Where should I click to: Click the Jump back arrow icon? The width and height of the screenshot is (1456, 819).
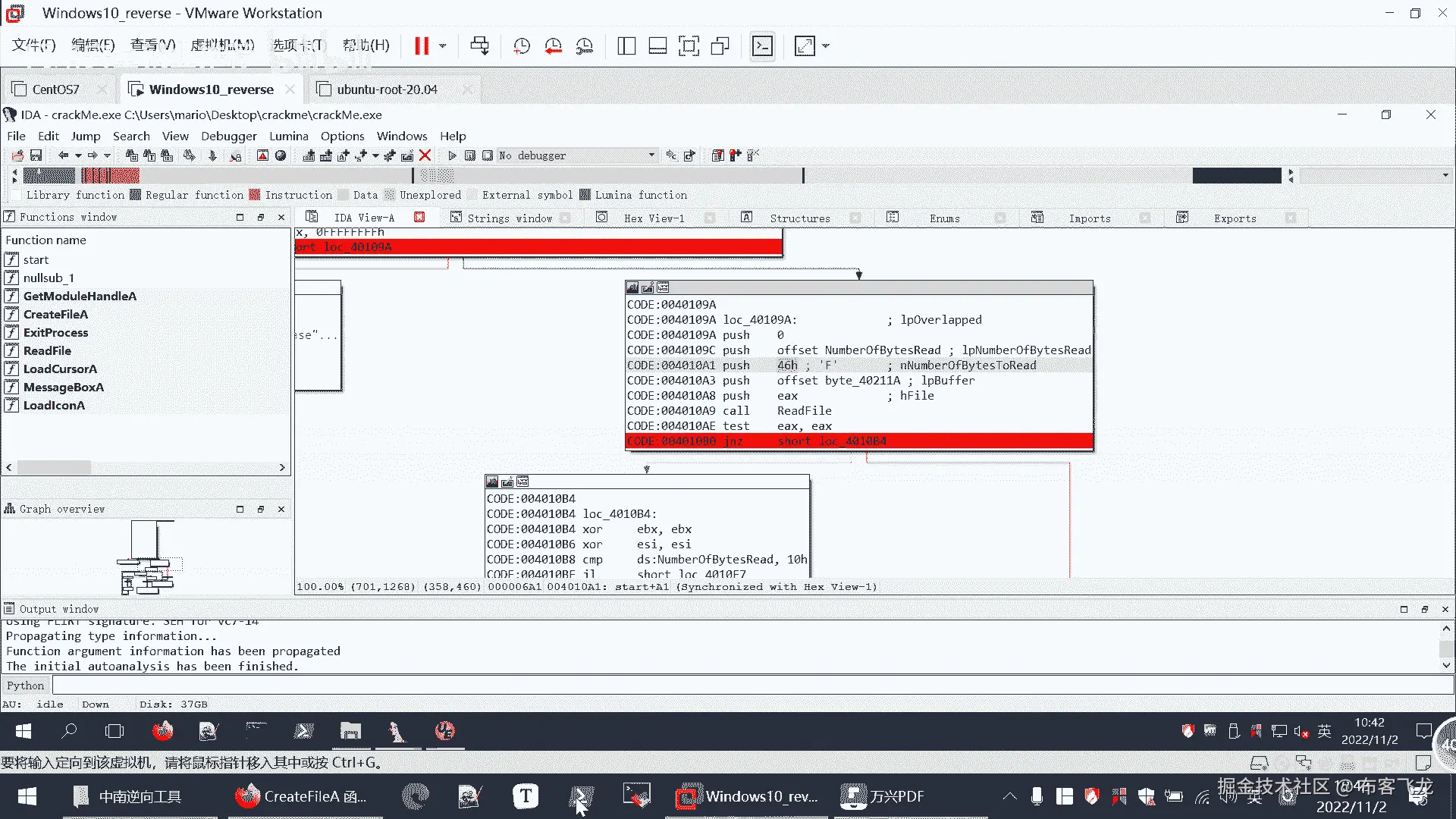pos(64,155)
